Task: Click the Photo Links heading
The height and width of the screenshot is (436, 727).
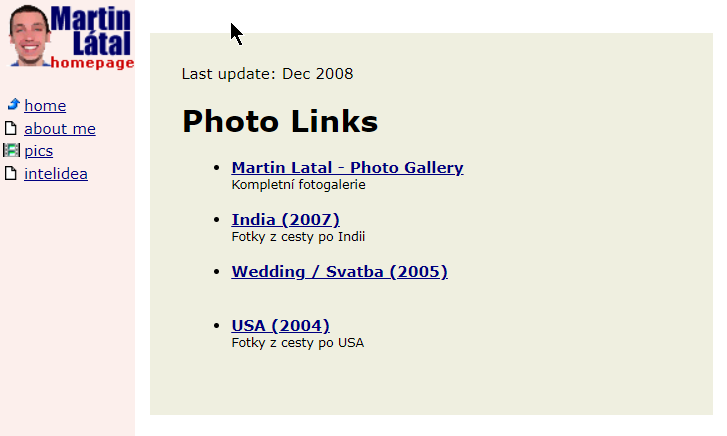Action: (280, 122)
